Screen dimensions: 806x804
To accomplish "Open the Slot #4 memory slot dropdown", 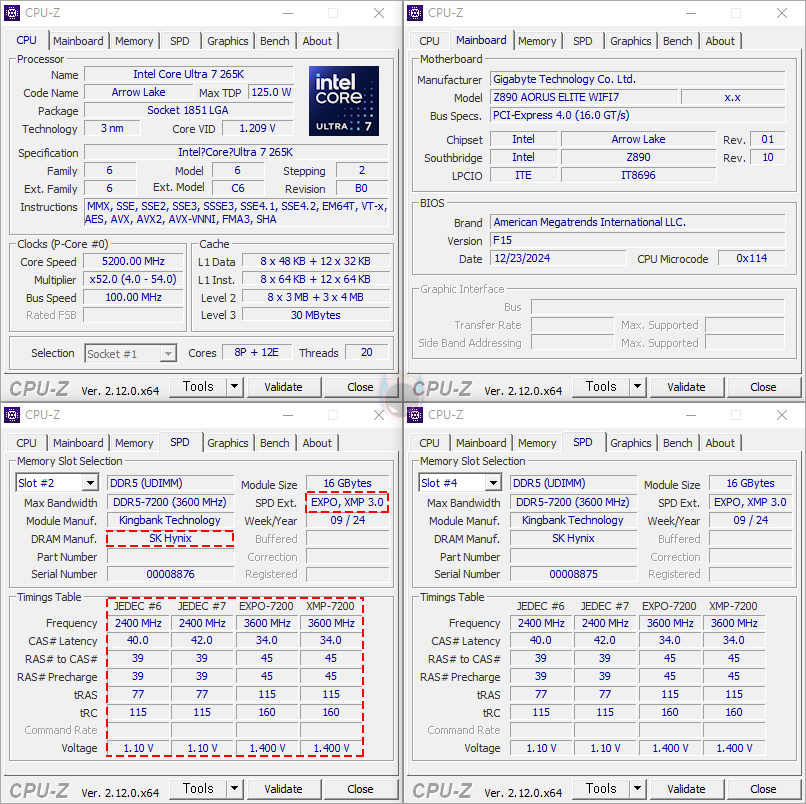I will [x=493, y=483].
